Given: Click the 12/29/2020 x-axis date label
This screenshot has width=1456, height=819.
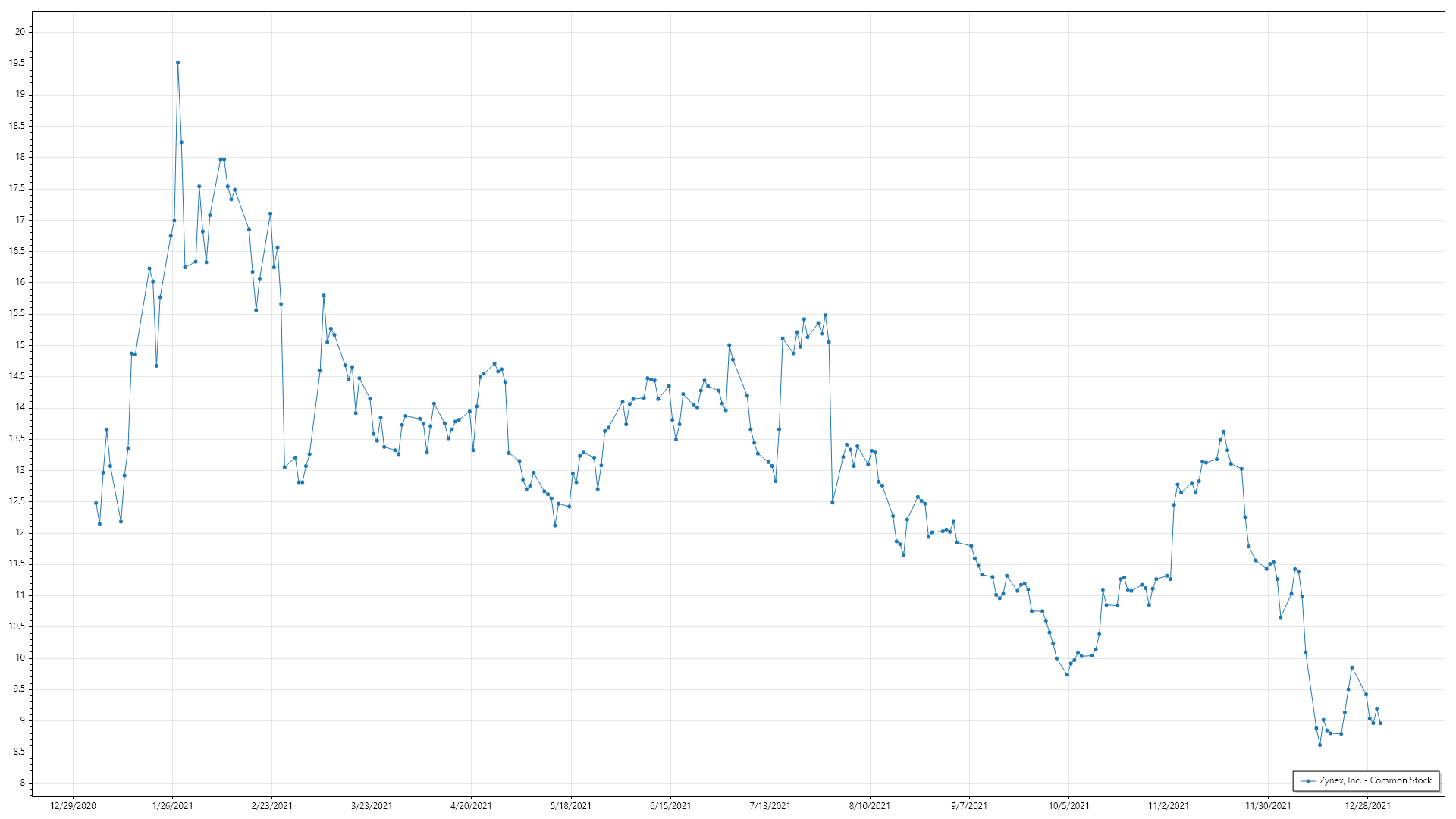Looking at the screenshot, I should [x=73, y=806].
